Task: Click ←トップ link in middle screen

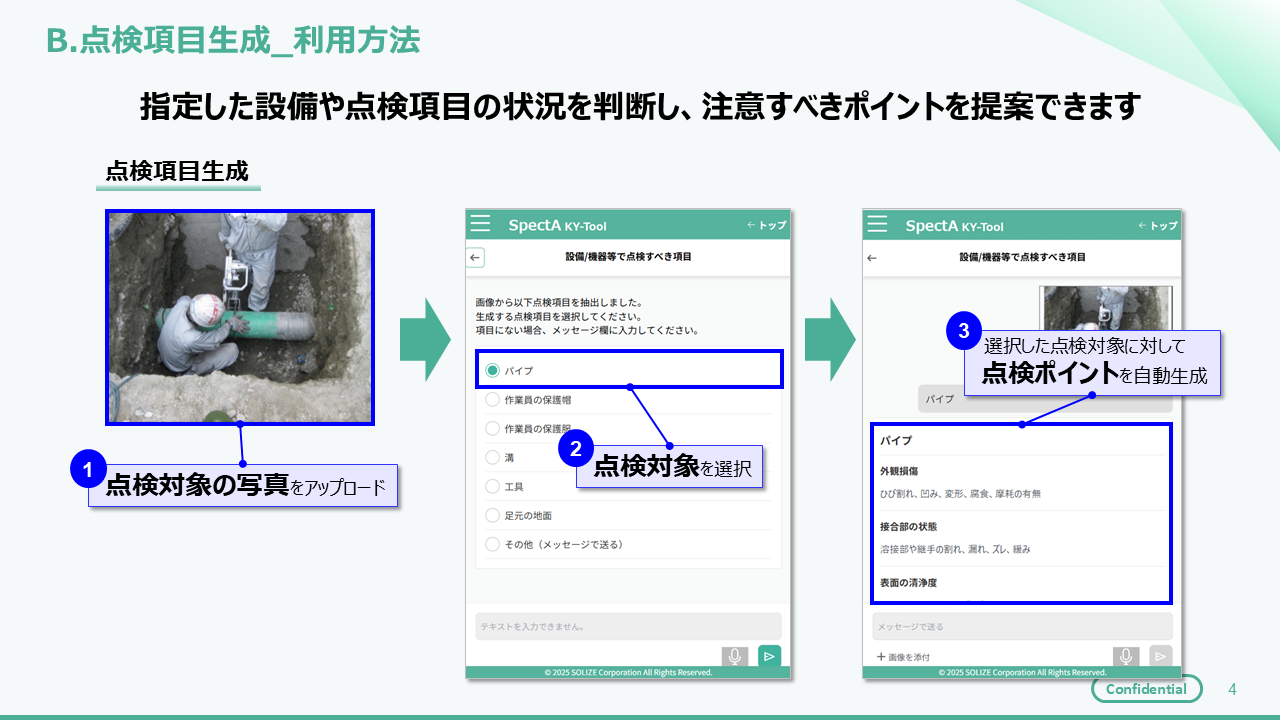Action: 766,225
